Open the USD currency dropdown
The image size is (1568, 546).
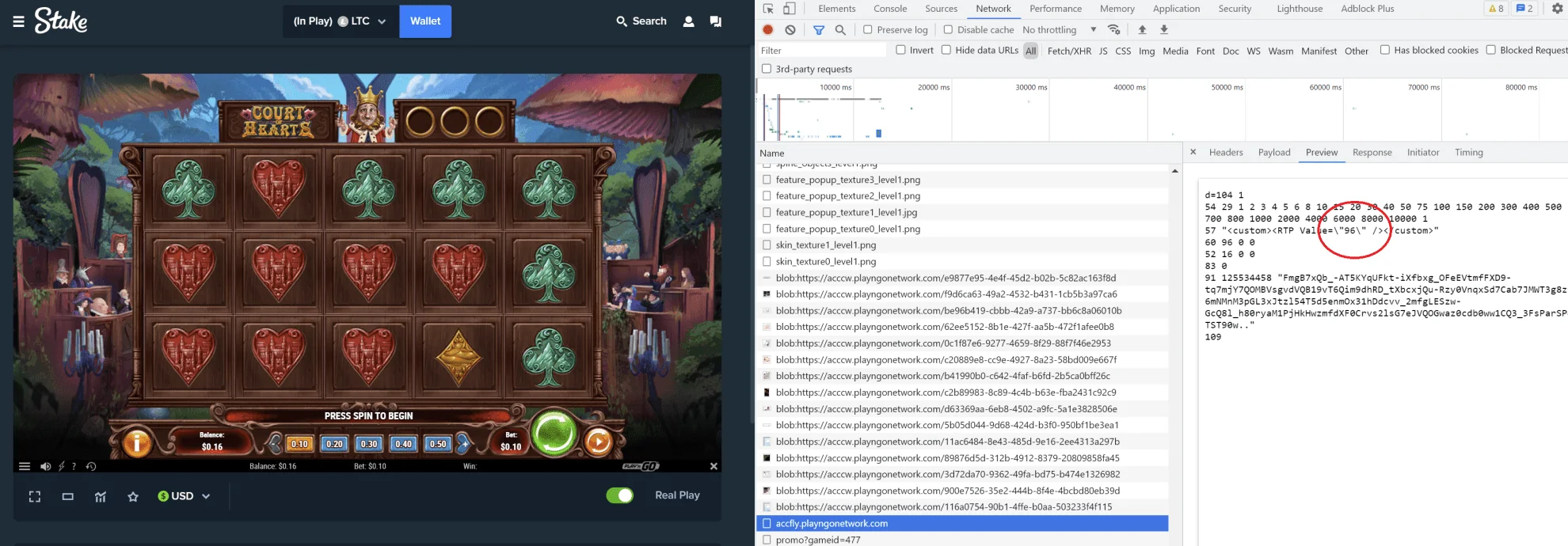[184, 496]
